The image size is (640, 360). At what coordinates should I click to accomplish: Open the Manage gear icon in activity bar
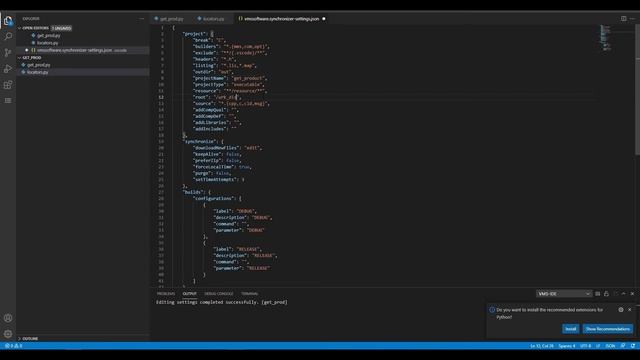(x=8, y=334)
